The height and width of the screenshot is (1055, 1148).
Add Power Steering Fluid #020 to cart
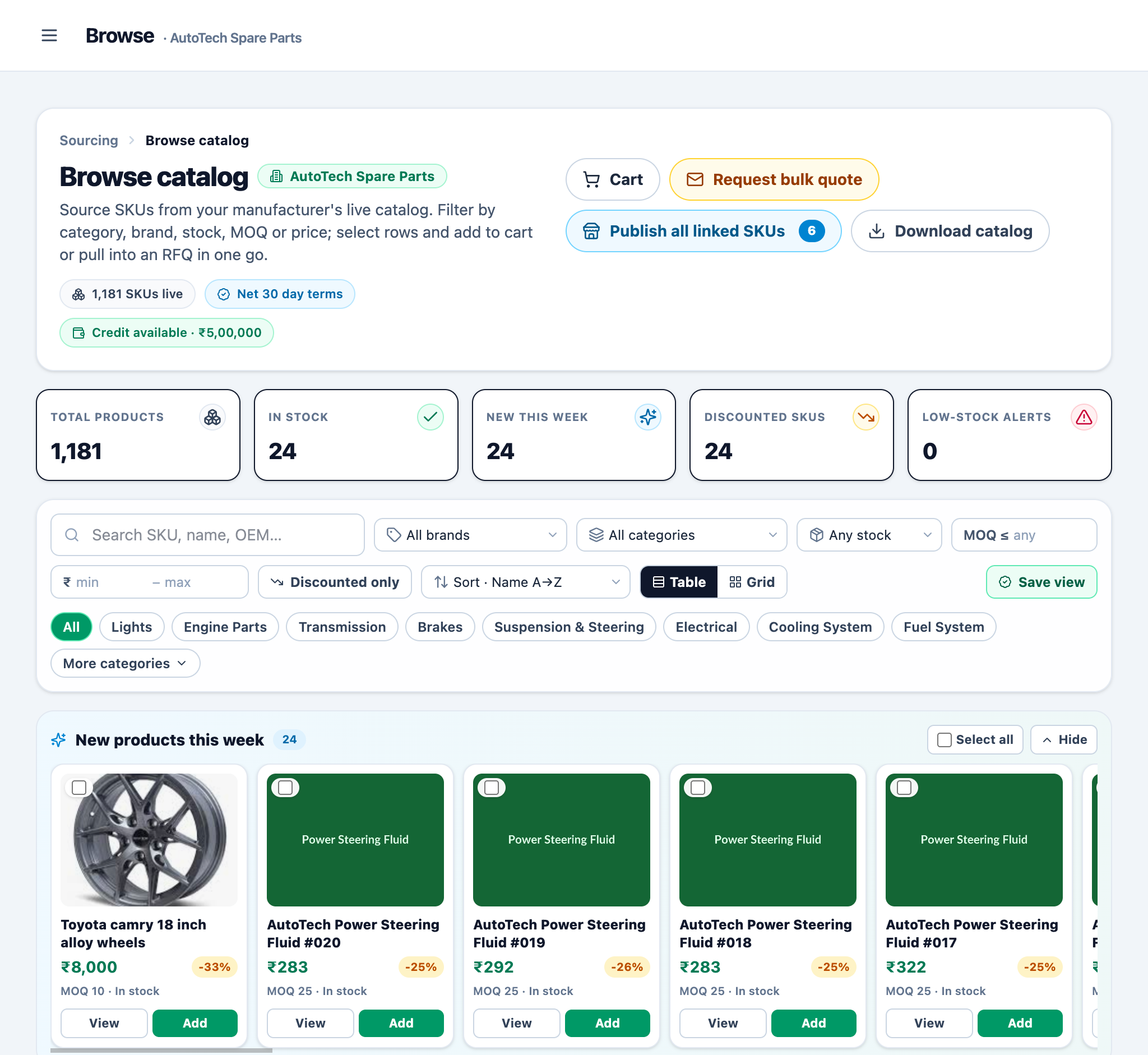click(x=401, y=1024)
